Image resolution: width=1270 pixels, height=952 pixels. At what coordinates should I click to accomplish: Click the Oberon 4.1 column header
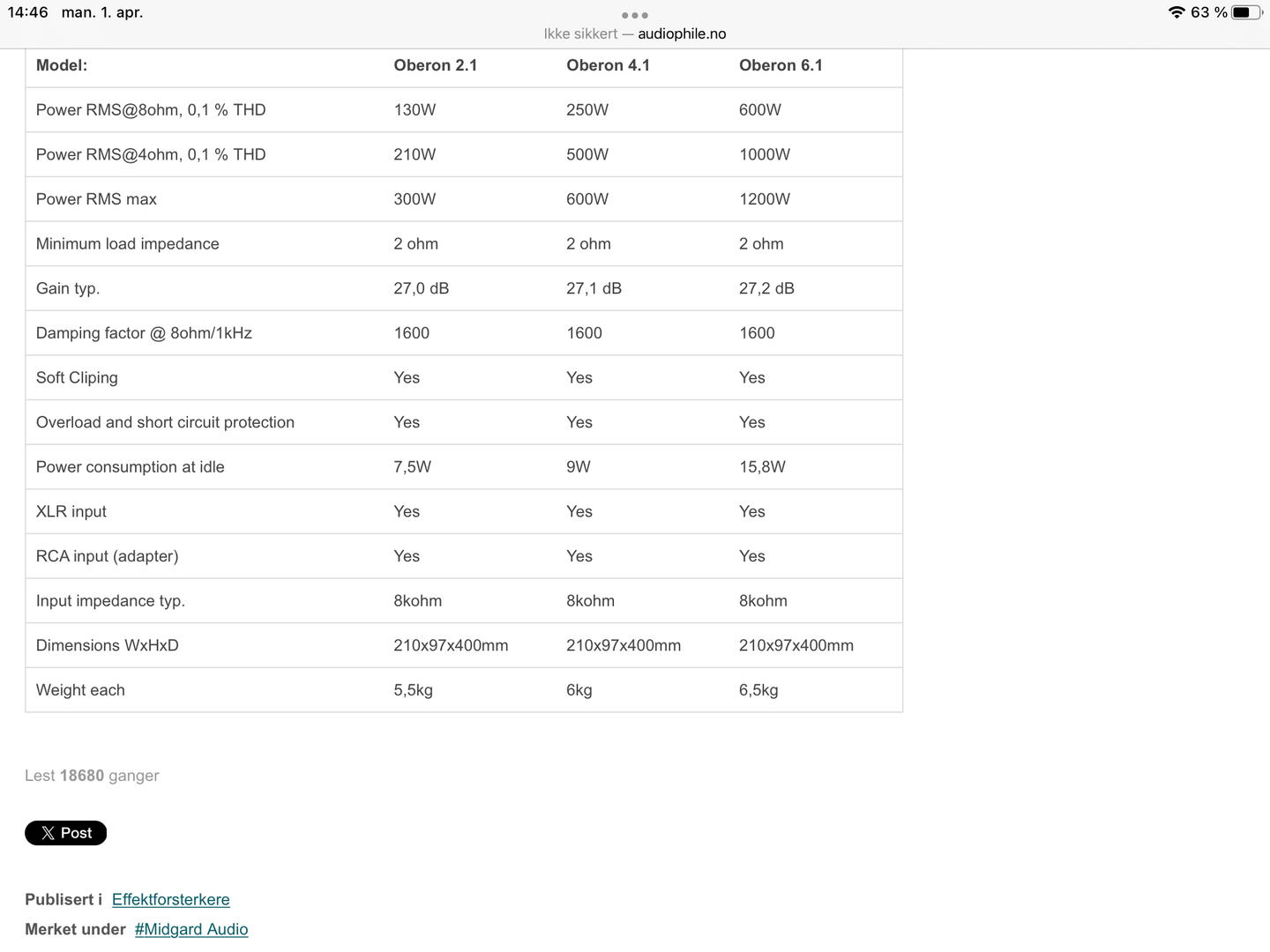click(608, 65)
